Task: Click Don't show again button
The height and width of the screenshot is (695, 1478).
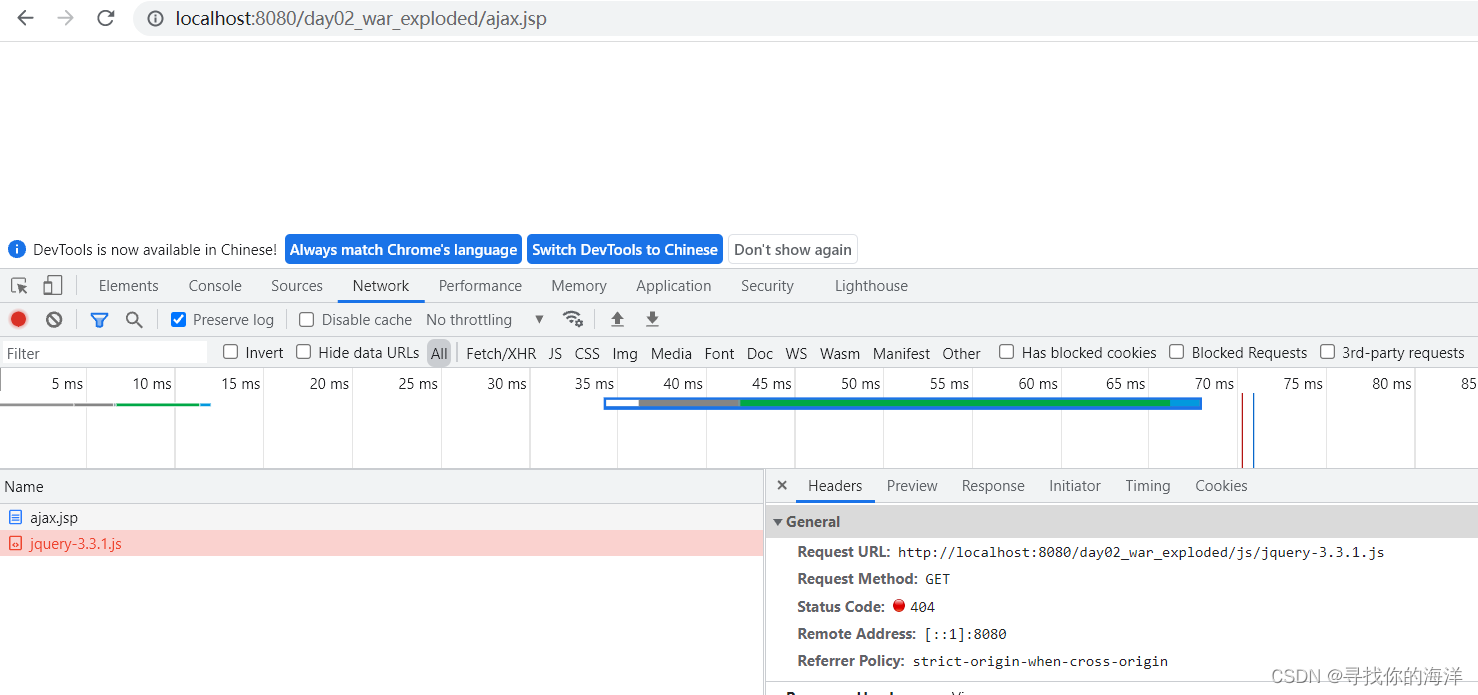Action: point(793,250)
